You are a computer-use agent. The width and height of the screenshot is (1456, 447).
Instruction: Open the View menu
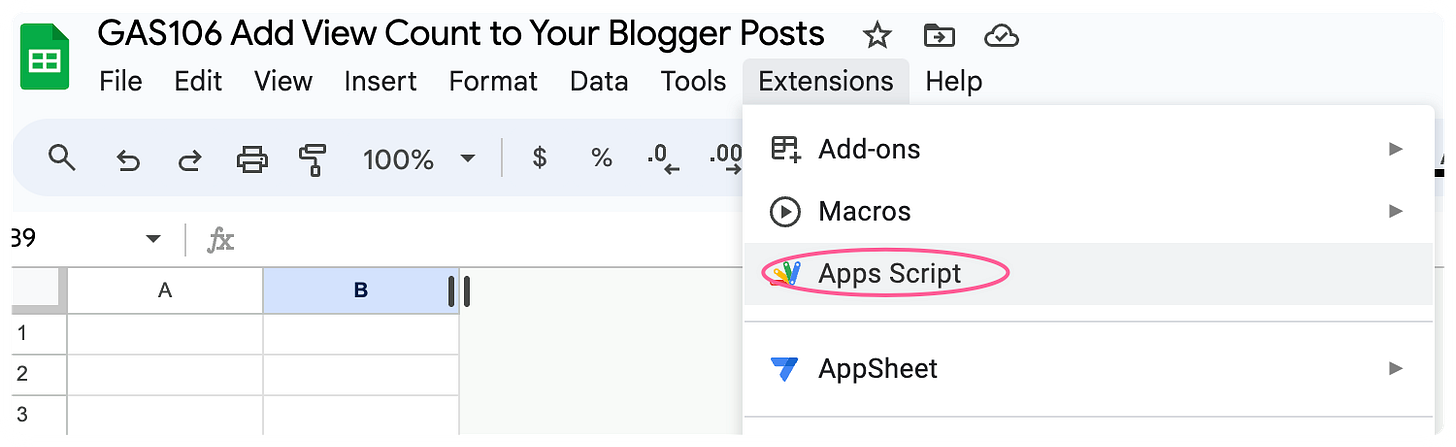[283, 81]
